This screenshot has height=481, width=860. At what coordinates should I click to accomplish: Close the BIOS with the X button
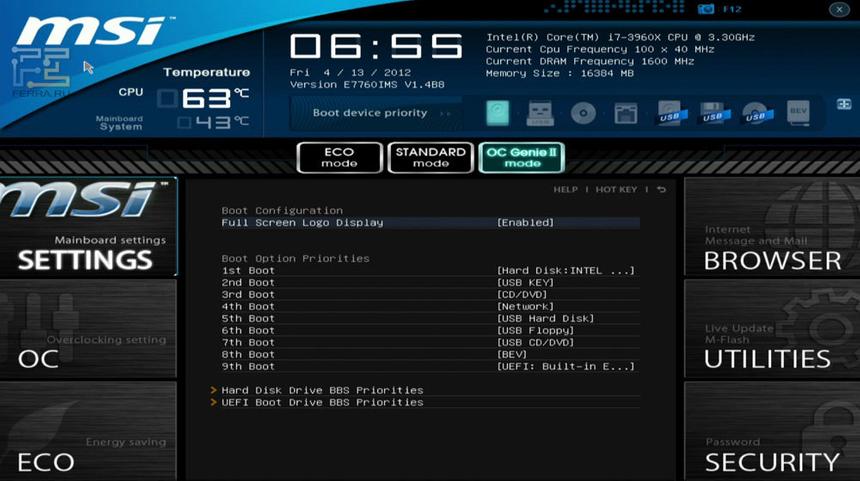click(x=839, y=9)
